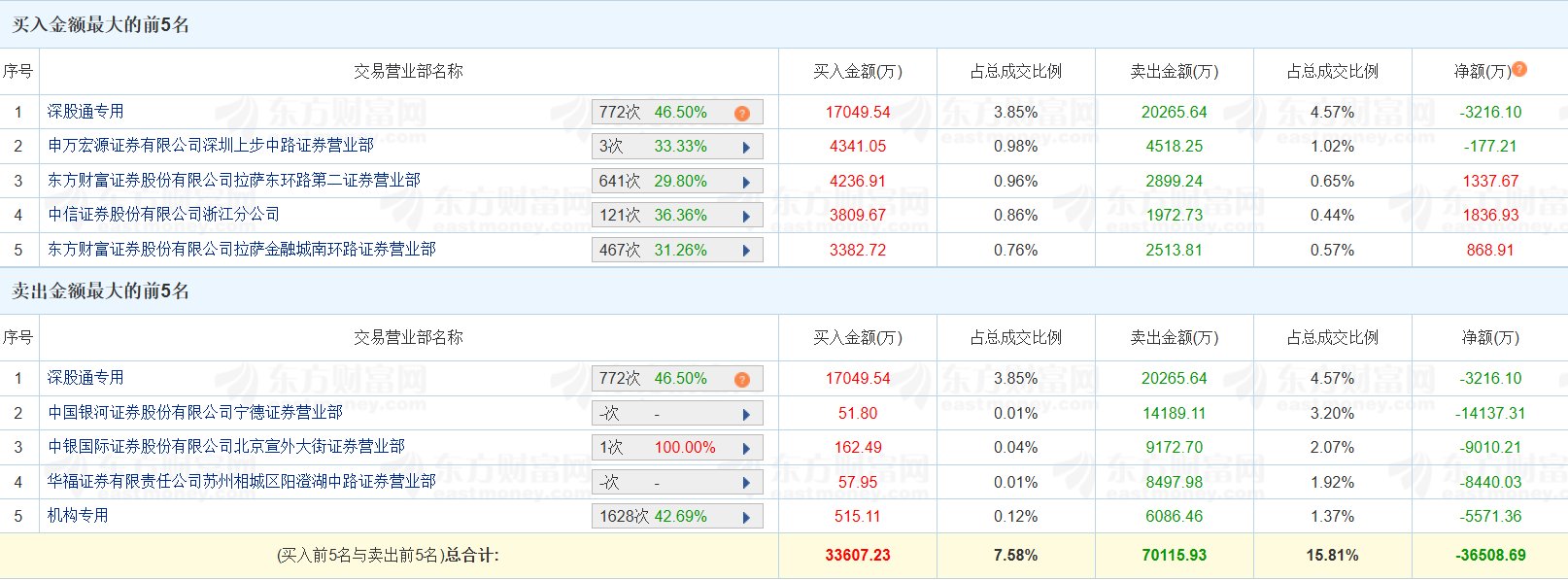Expand arrow for 东方财富证券 拉萨东环路第二 row
Image resolution: width=1568 pixels, height=580 pixels.
(x=746, y=182)
